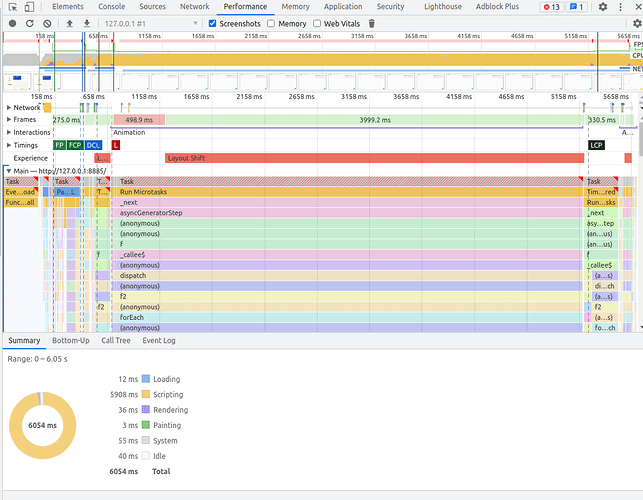Enable the Web Vitals checkbox
Image resolution: width=643 pixels, height=500 pixels.
(317, 23)
